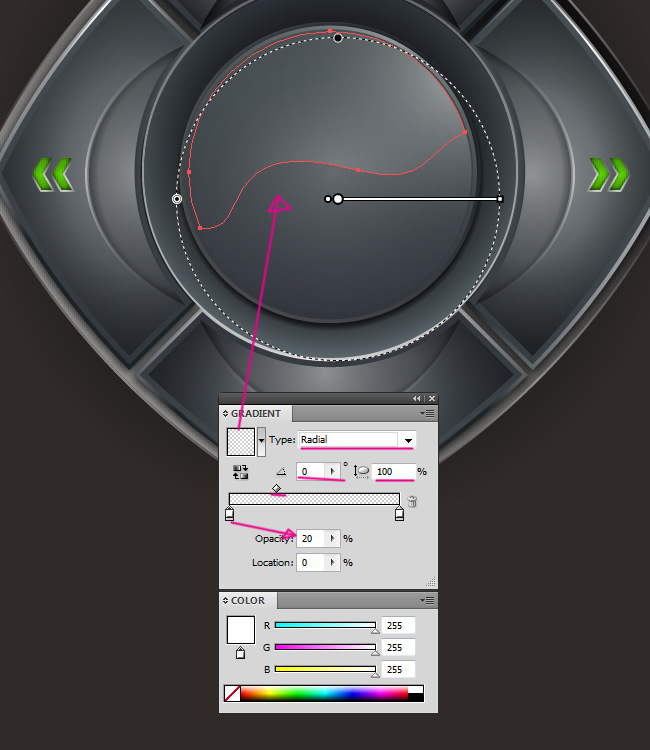Click the black swatch in the spectrum bar

(416, 697)
